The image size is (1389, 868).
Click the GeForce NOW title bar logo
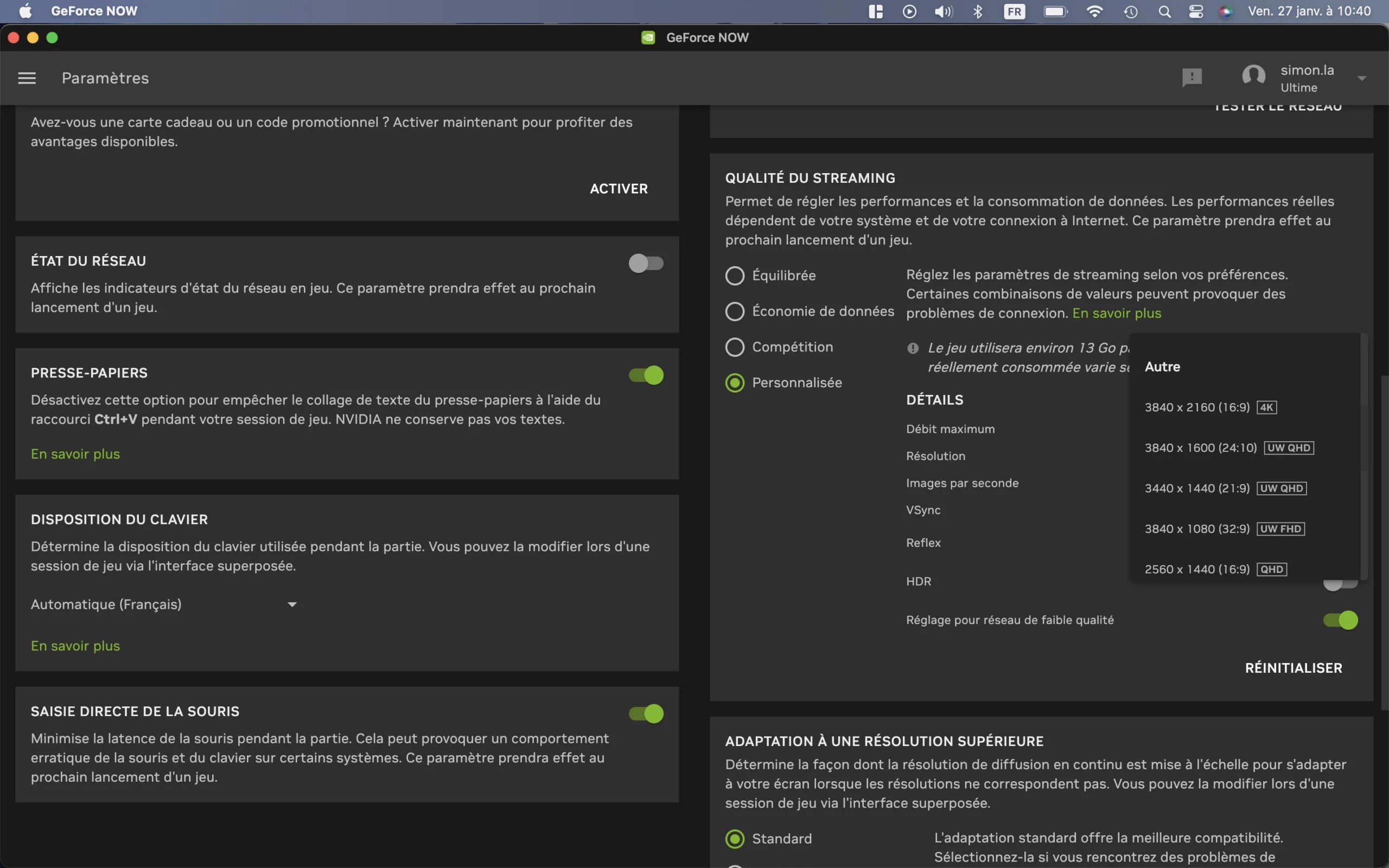pyautogui.click(x=648, y=37)
